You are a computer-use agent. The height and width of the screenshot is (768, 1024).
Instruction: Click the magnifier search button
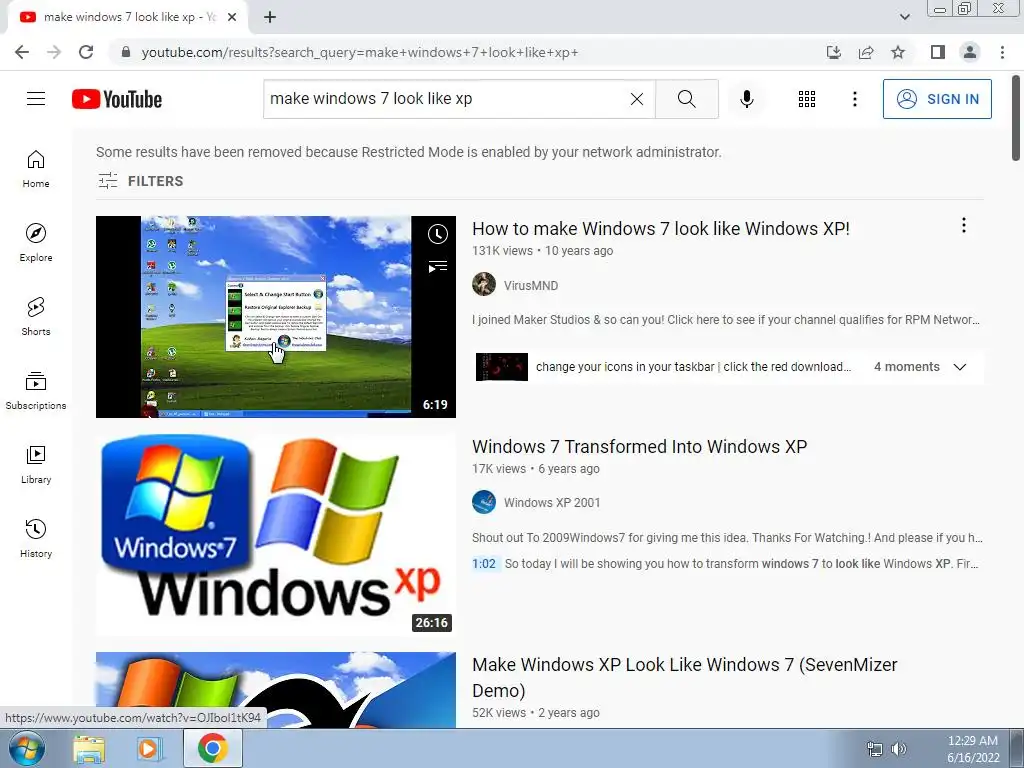pos(686,99)
